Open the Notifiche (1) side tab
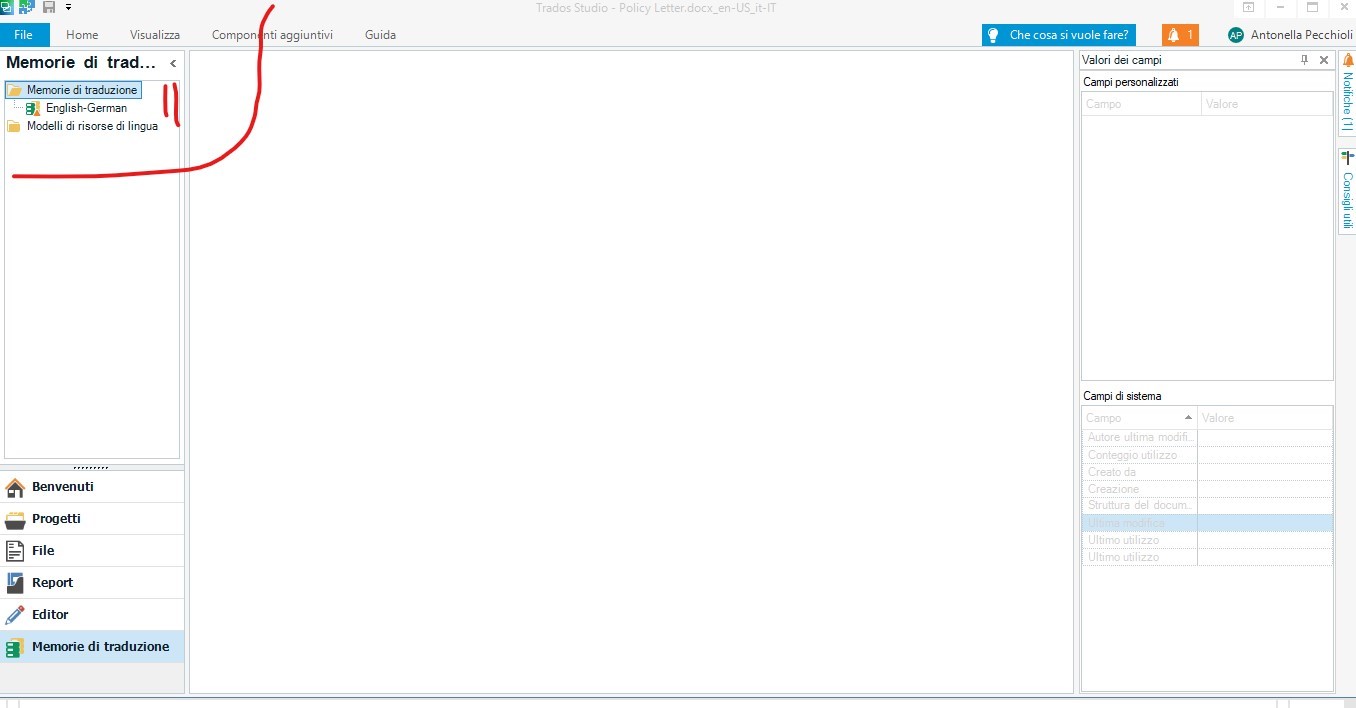 coord(1347,94)
